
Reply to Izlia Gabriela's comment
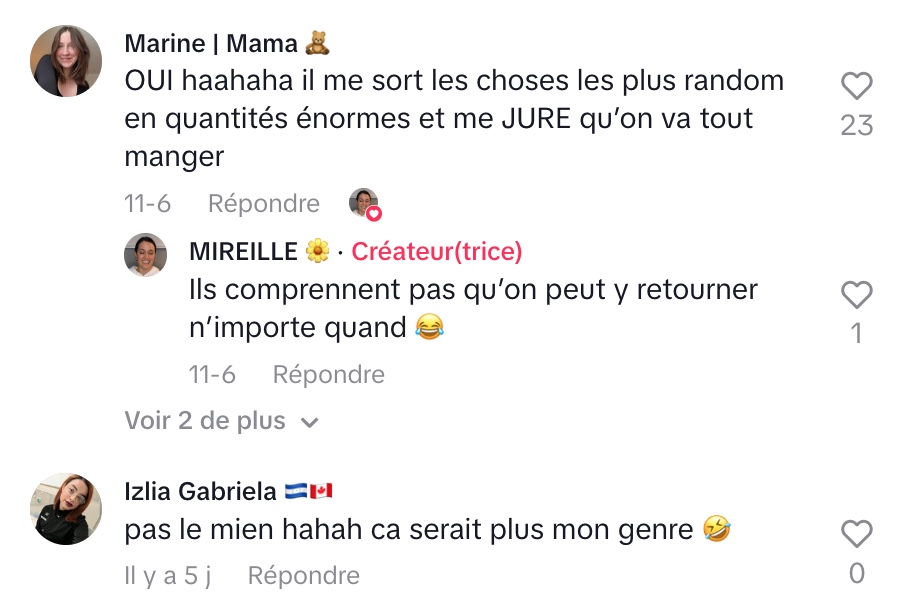click(303, 576)
